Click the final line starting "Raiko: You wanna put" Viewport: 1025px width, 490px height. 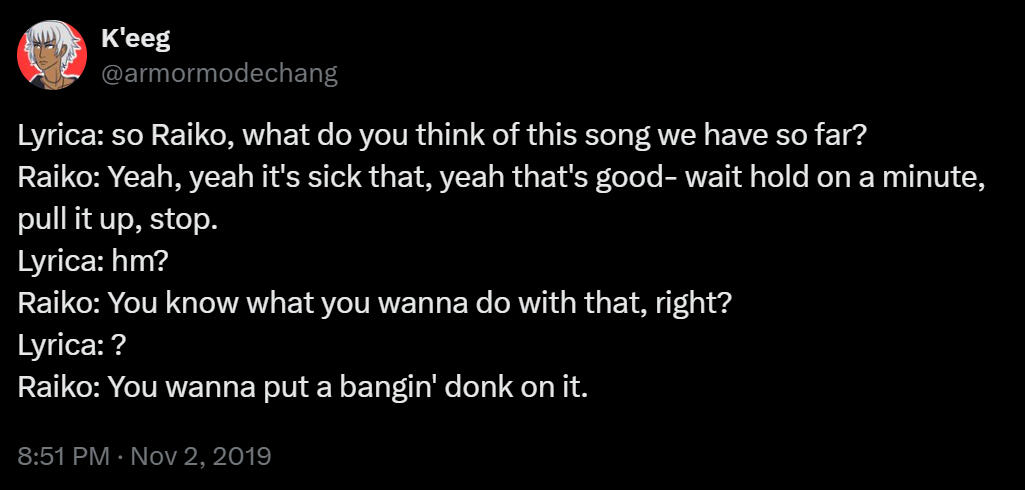(x=302, y=386)
